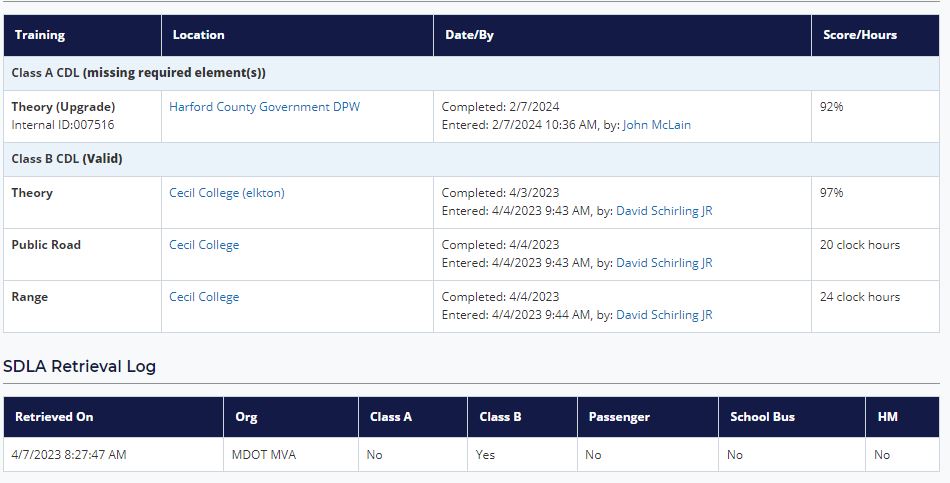Click the Retrieved On column header
Screen dimensions: 950x483
point(54,417)
